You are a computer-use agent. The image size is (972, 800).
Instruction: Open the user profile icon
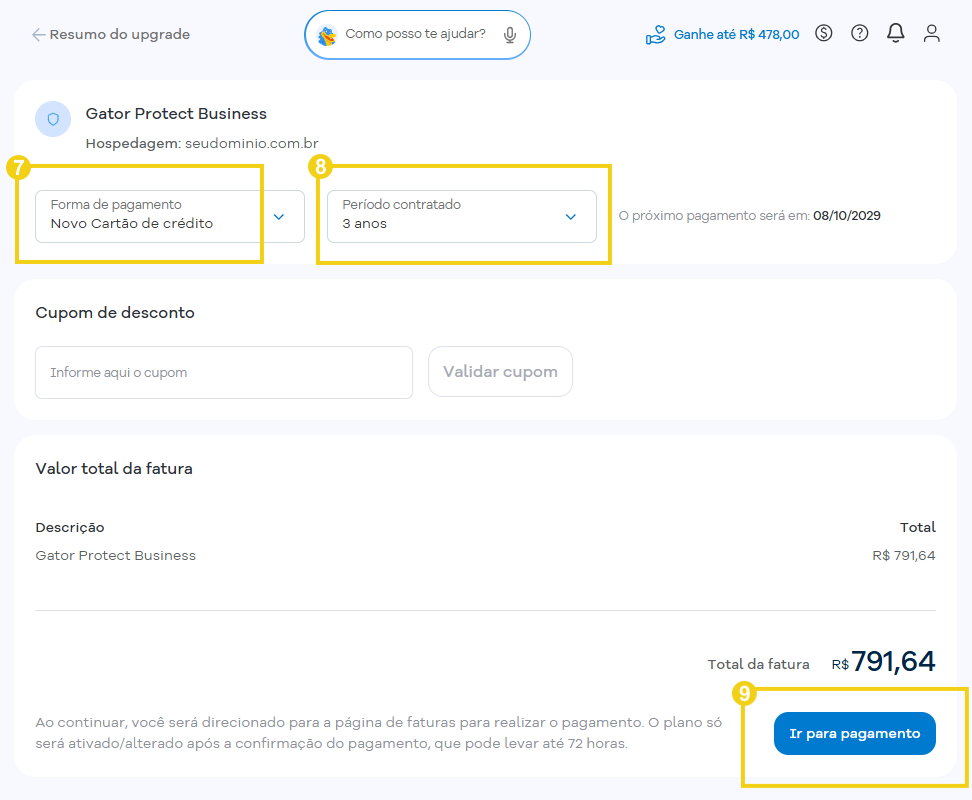point(931,33)
